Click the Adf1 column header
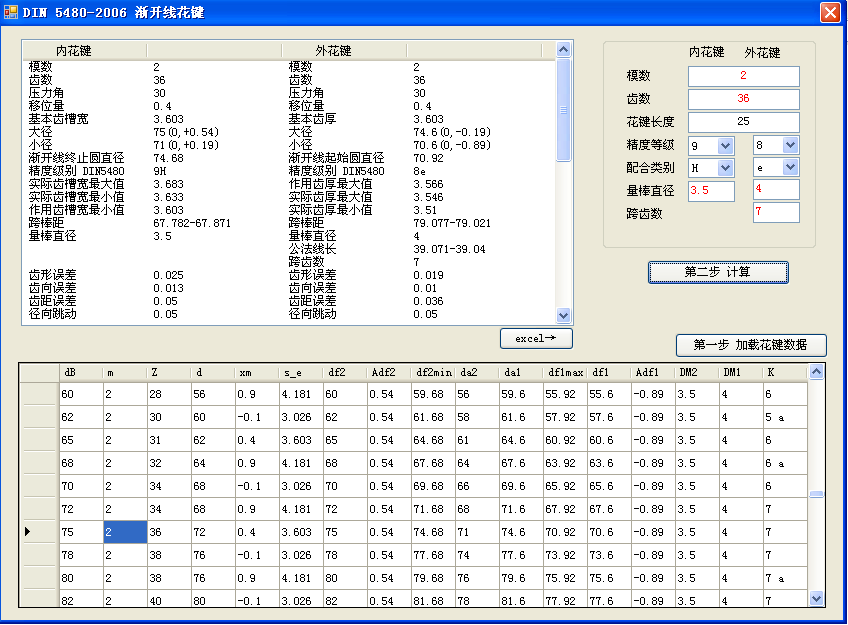The width and height of the screenshot is (848, 625). (653, 373)
